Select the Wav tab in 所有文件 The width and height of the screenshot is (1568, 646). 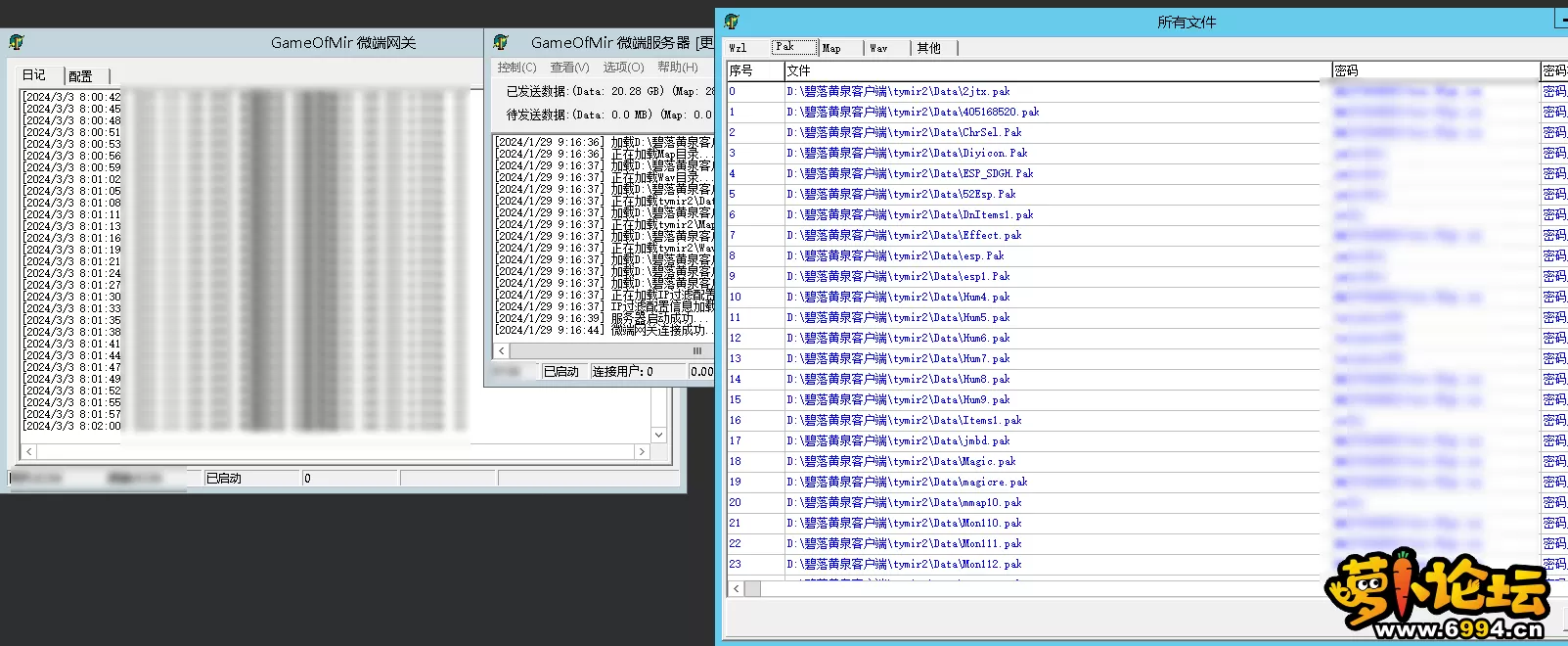tap(878, 48)
